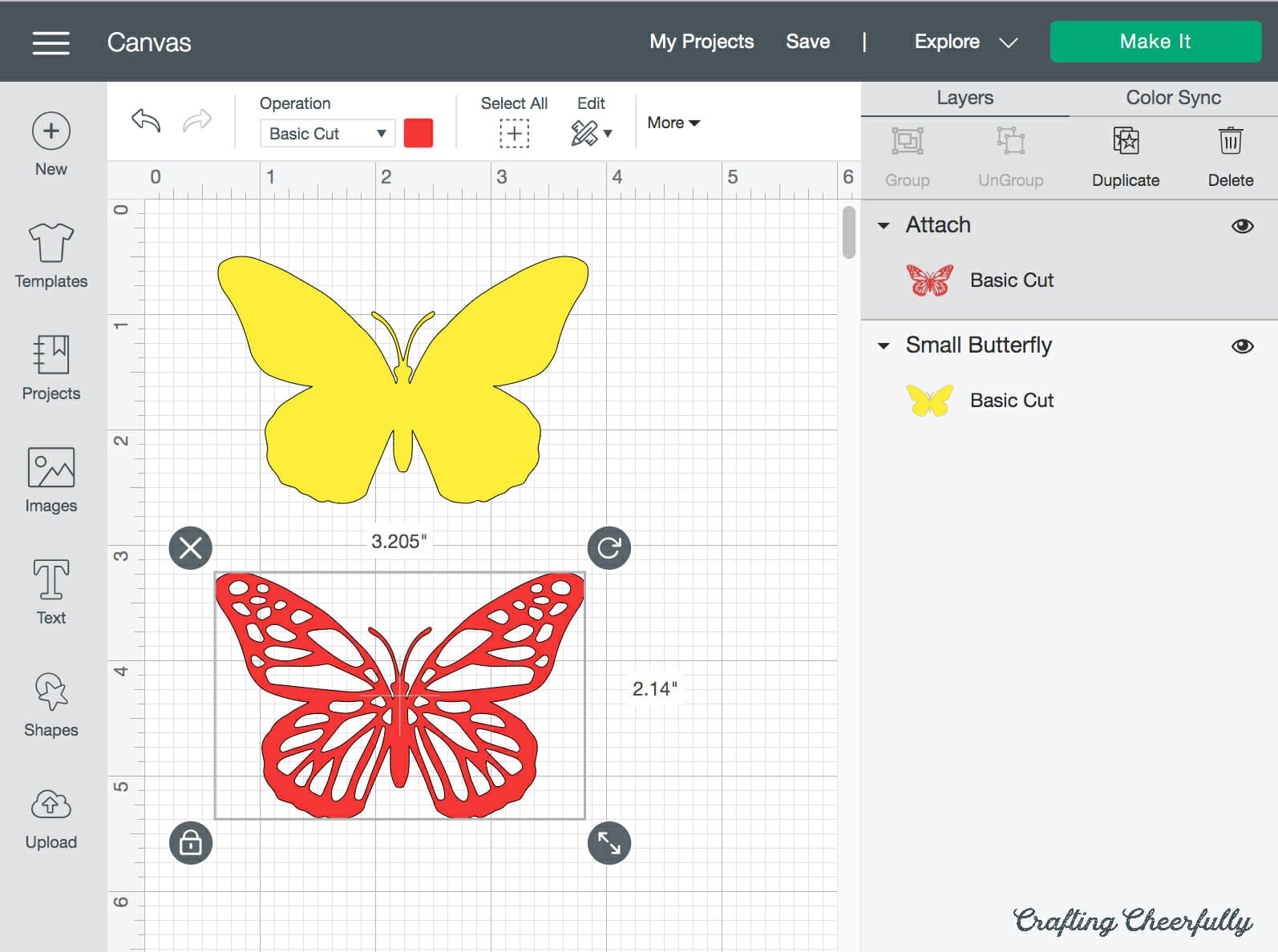The width and height of the screenshot is (1278, 952).
Task: Open the hamburger menu
Action: (51, 42)
